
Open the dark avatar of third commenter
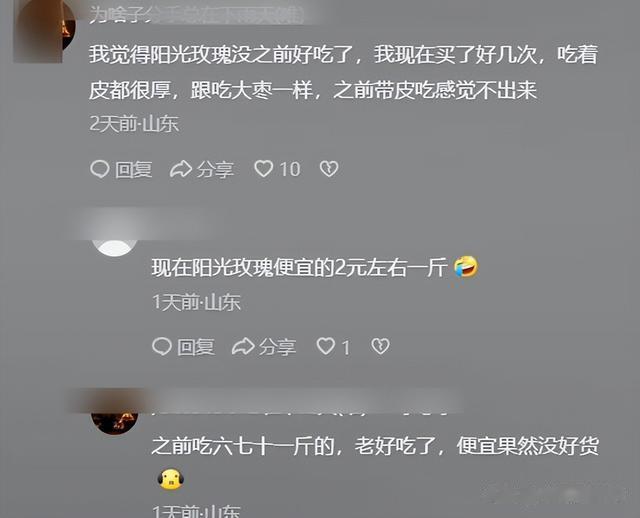point(115,421)
